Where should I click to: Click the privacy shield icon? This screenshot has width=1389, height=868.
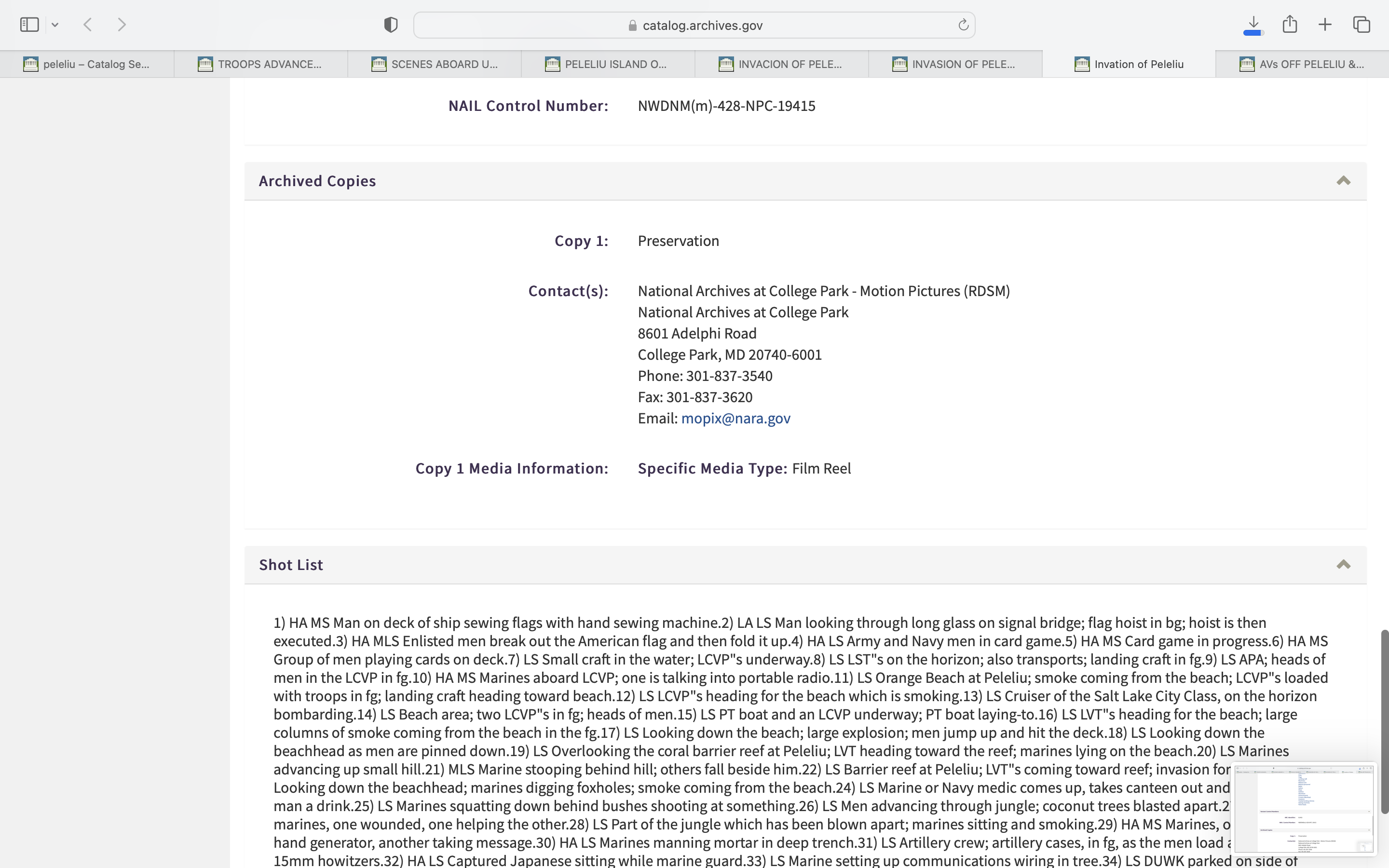[x=391, y=25]
